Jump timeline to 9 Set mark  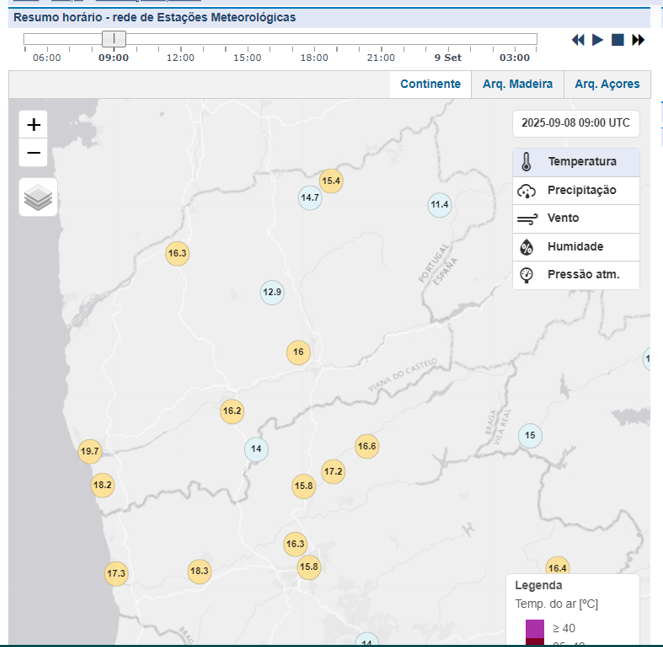click(448, 58)
